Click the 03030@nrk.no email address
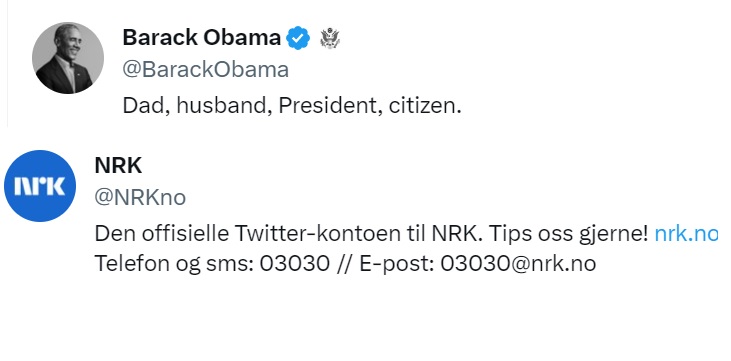 (518, 264)
